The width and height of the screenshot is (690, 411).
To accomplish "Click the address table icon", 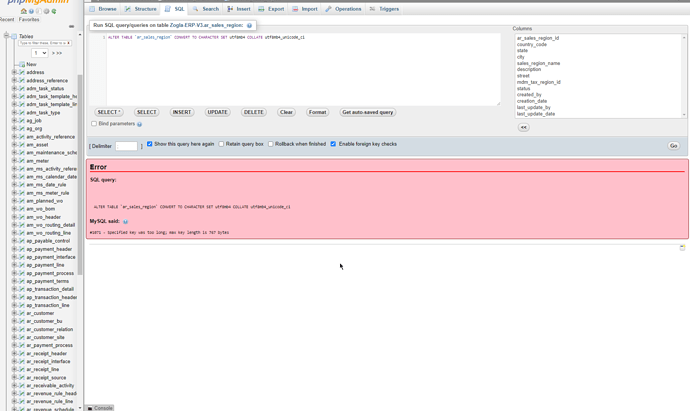I will (x=22, y=72).
